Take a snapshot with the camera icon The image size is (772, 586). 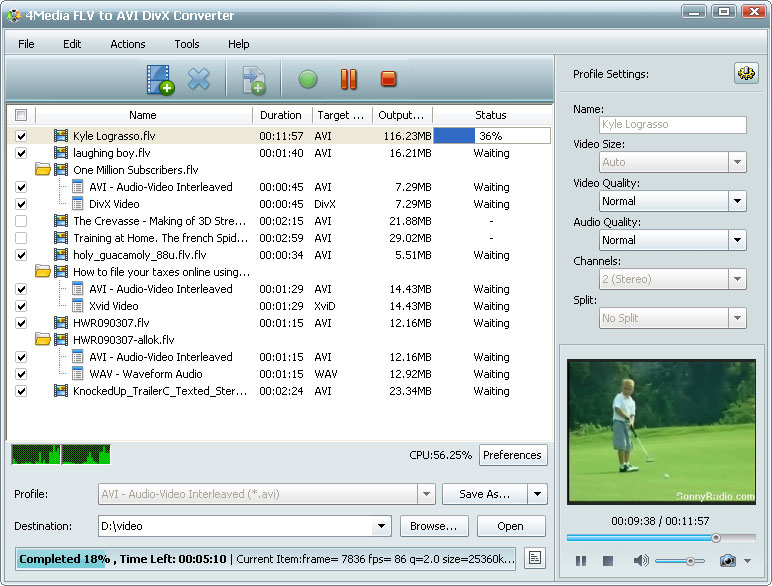[728, 560]
